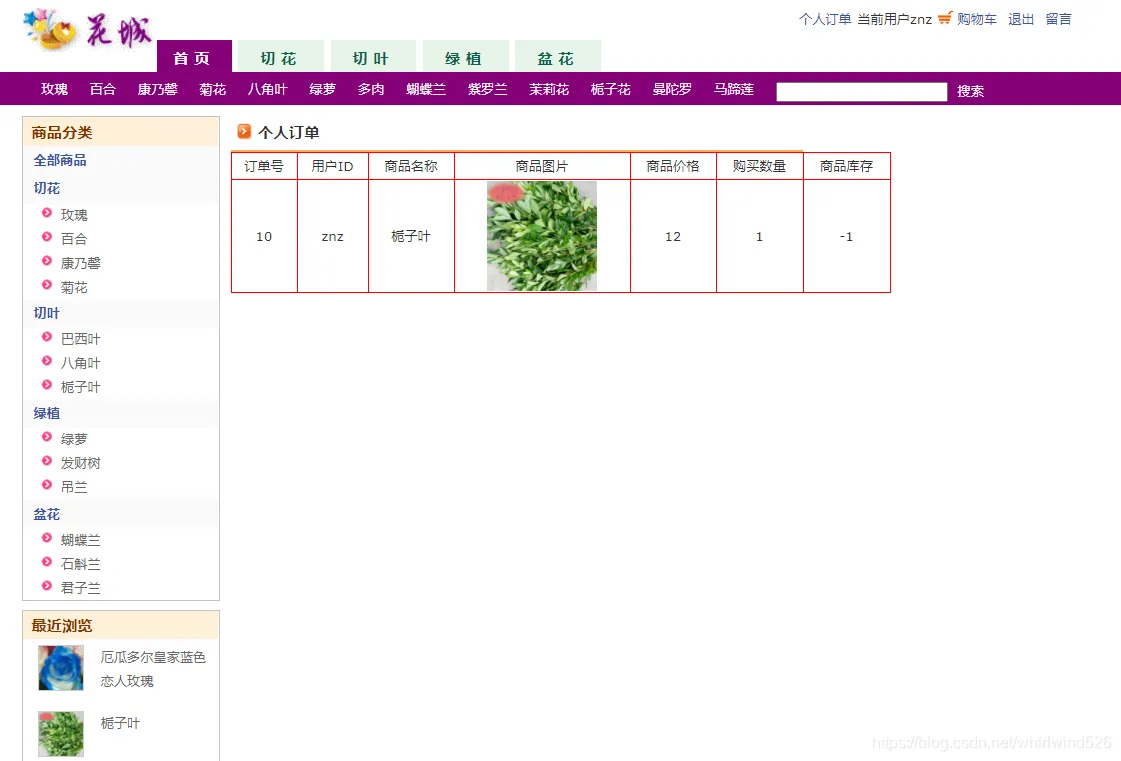Click the 退出 logout link
1121x761 pixels.
tap(1021, 19)
